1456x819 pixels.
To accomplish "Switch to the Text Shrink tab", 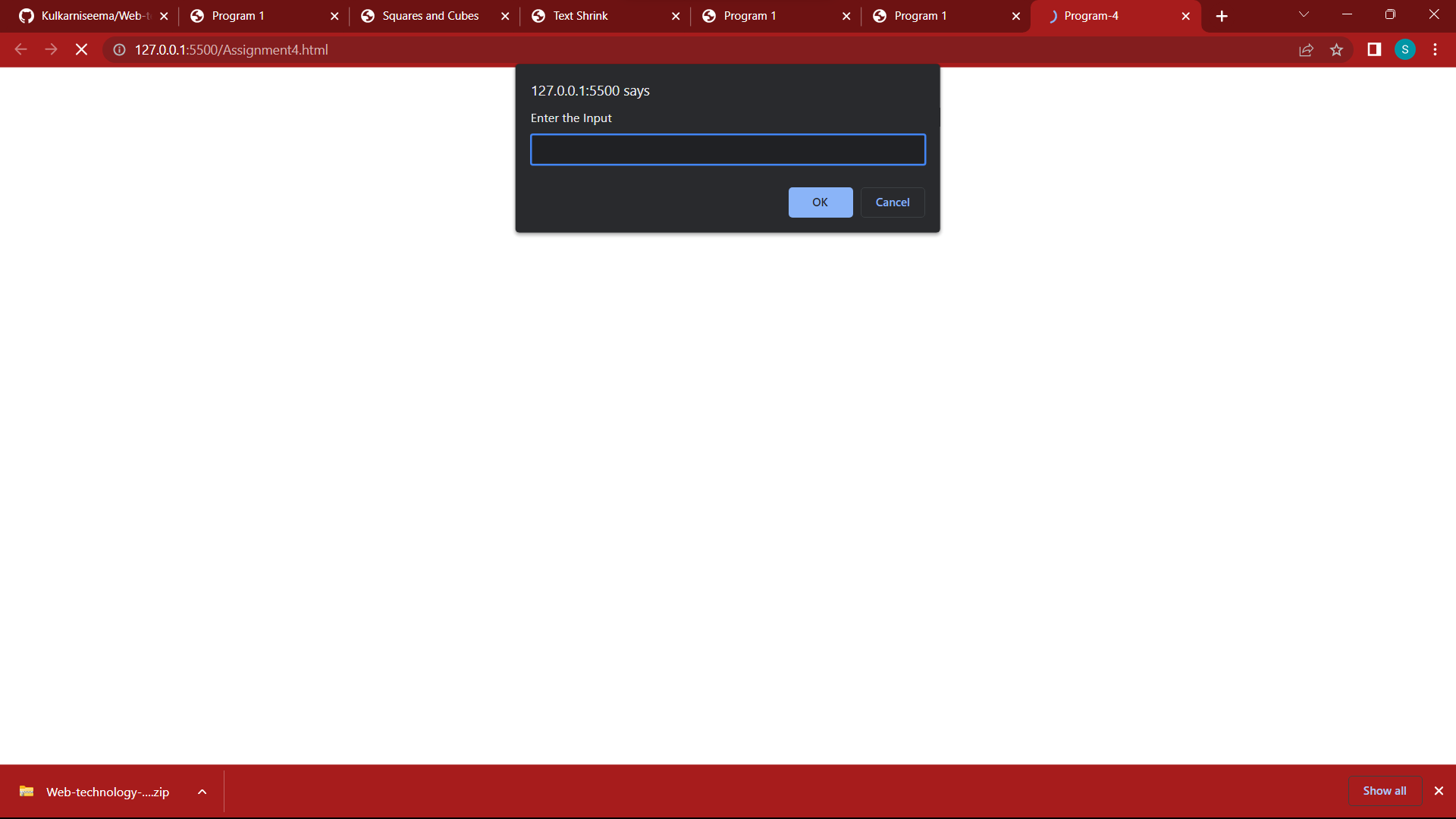I will tap(580, 15).
